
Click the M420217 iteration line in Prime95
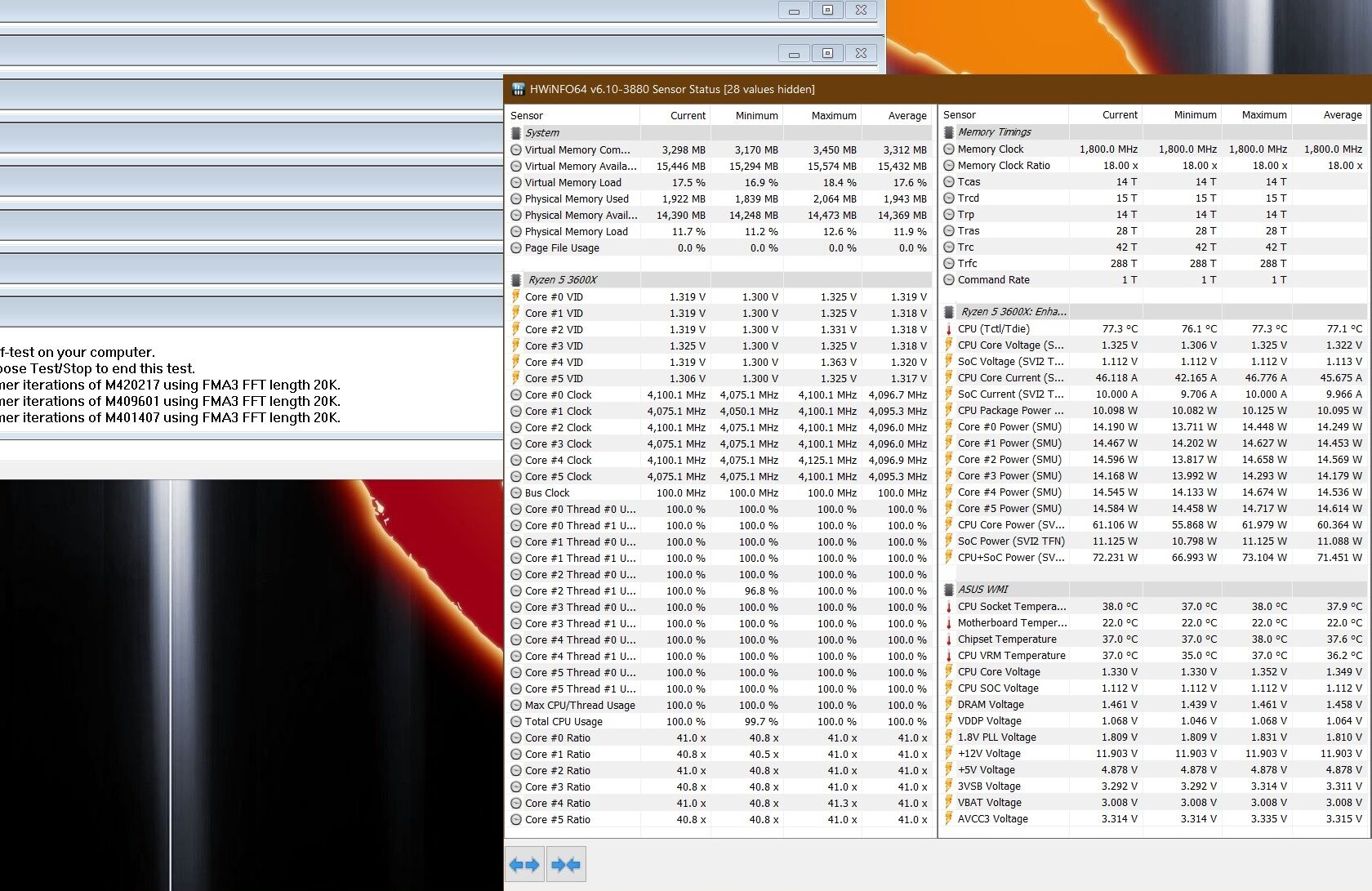(170, 385)
